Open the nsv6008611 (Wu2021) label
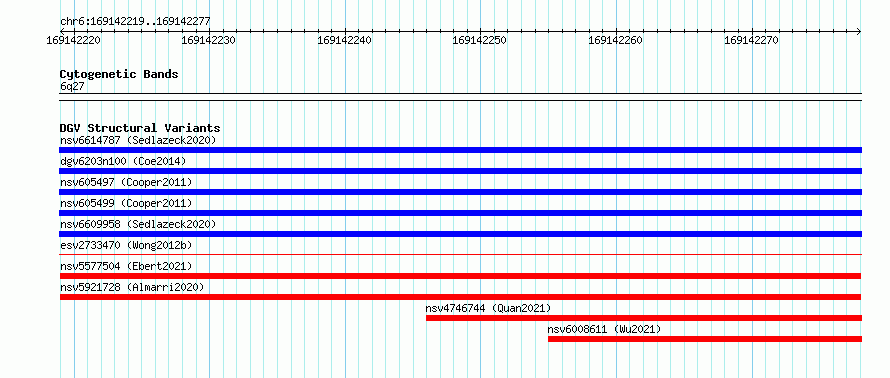The image size is (890, 378). click(x=604, y=329)
